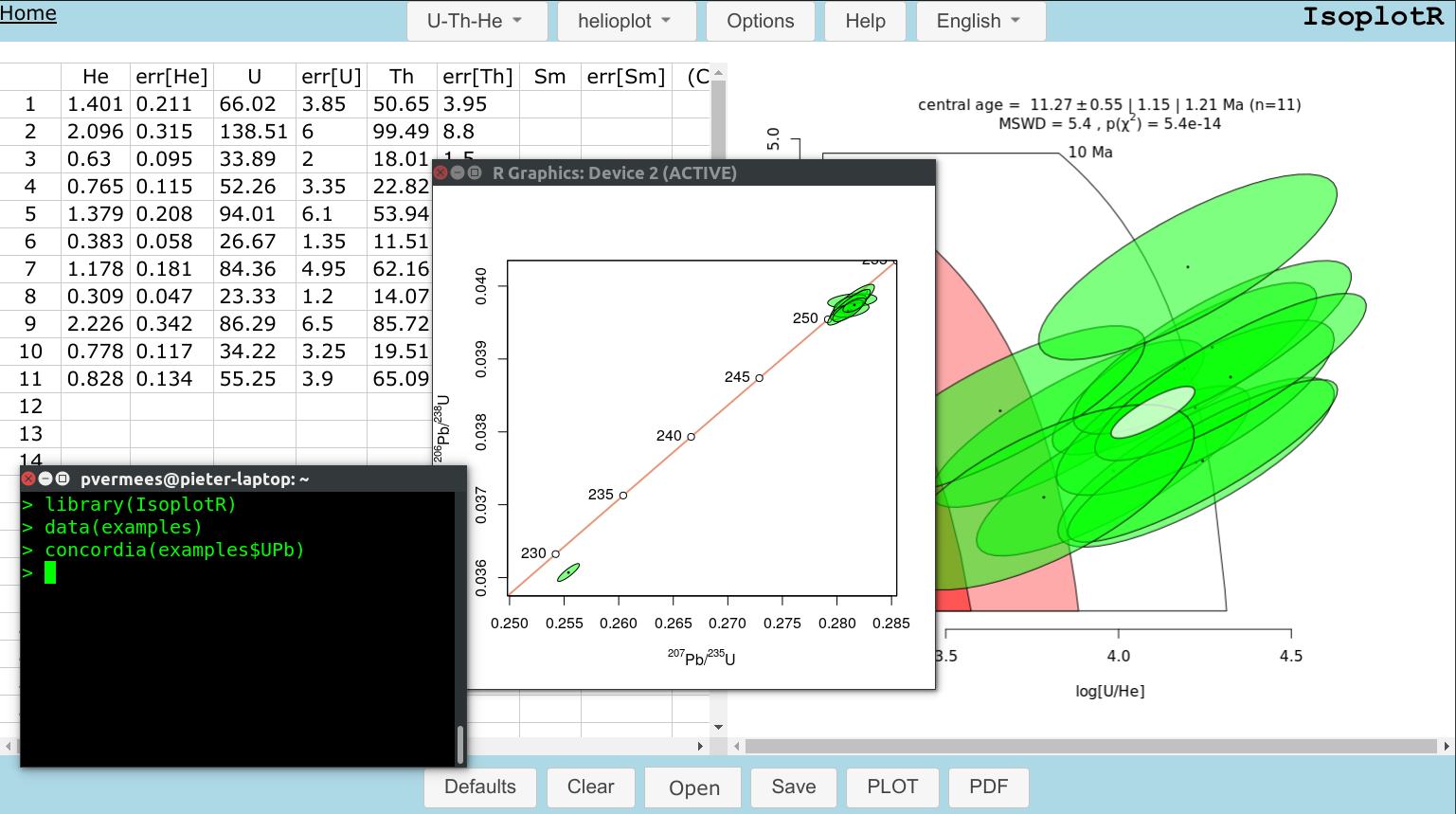Maximize the terminal window
Image resolution: width=1456 pixels, height=814 pixels.
click(x=63, y=479)
